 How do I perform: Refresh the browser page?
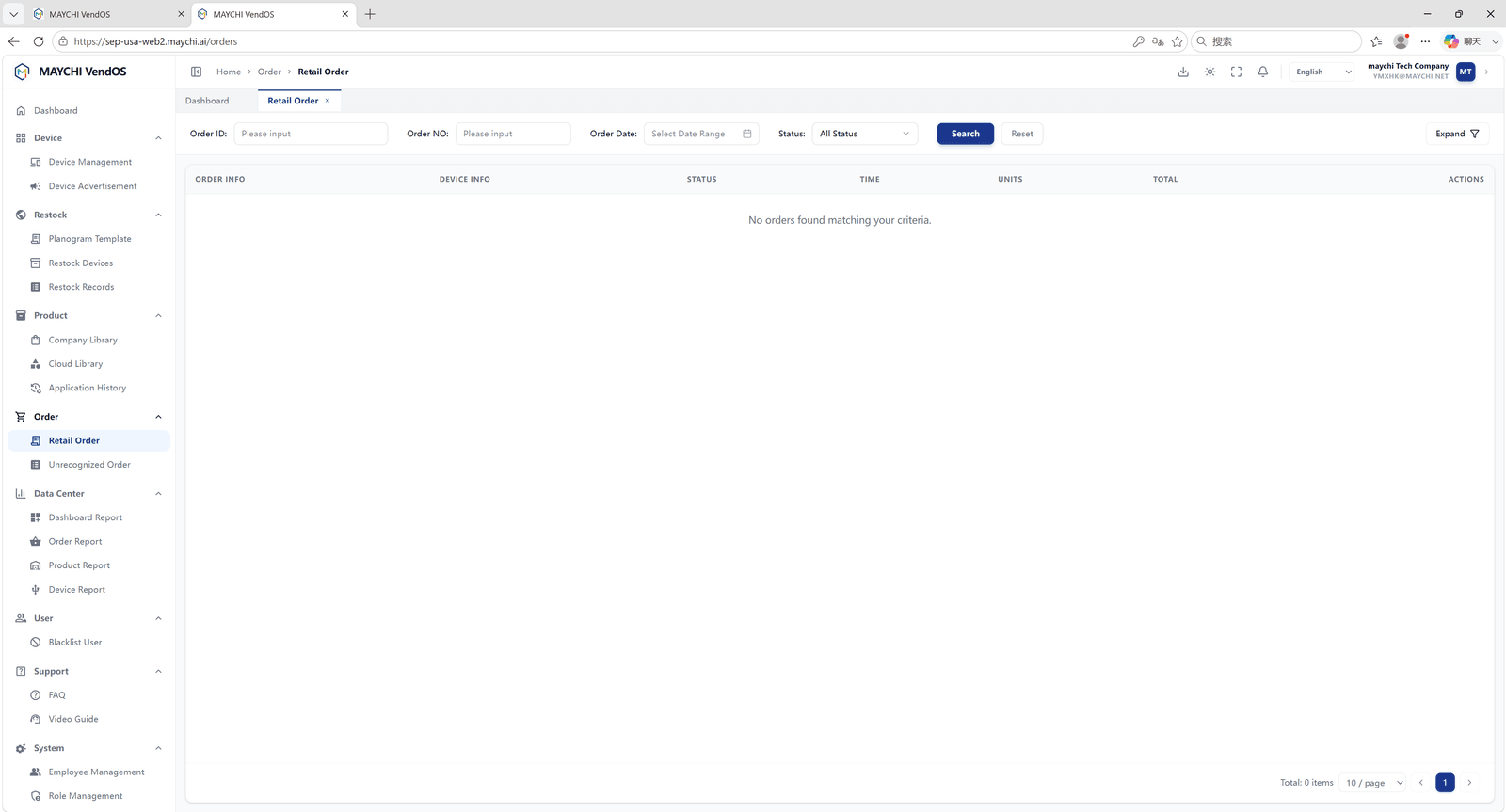point(39,41)
